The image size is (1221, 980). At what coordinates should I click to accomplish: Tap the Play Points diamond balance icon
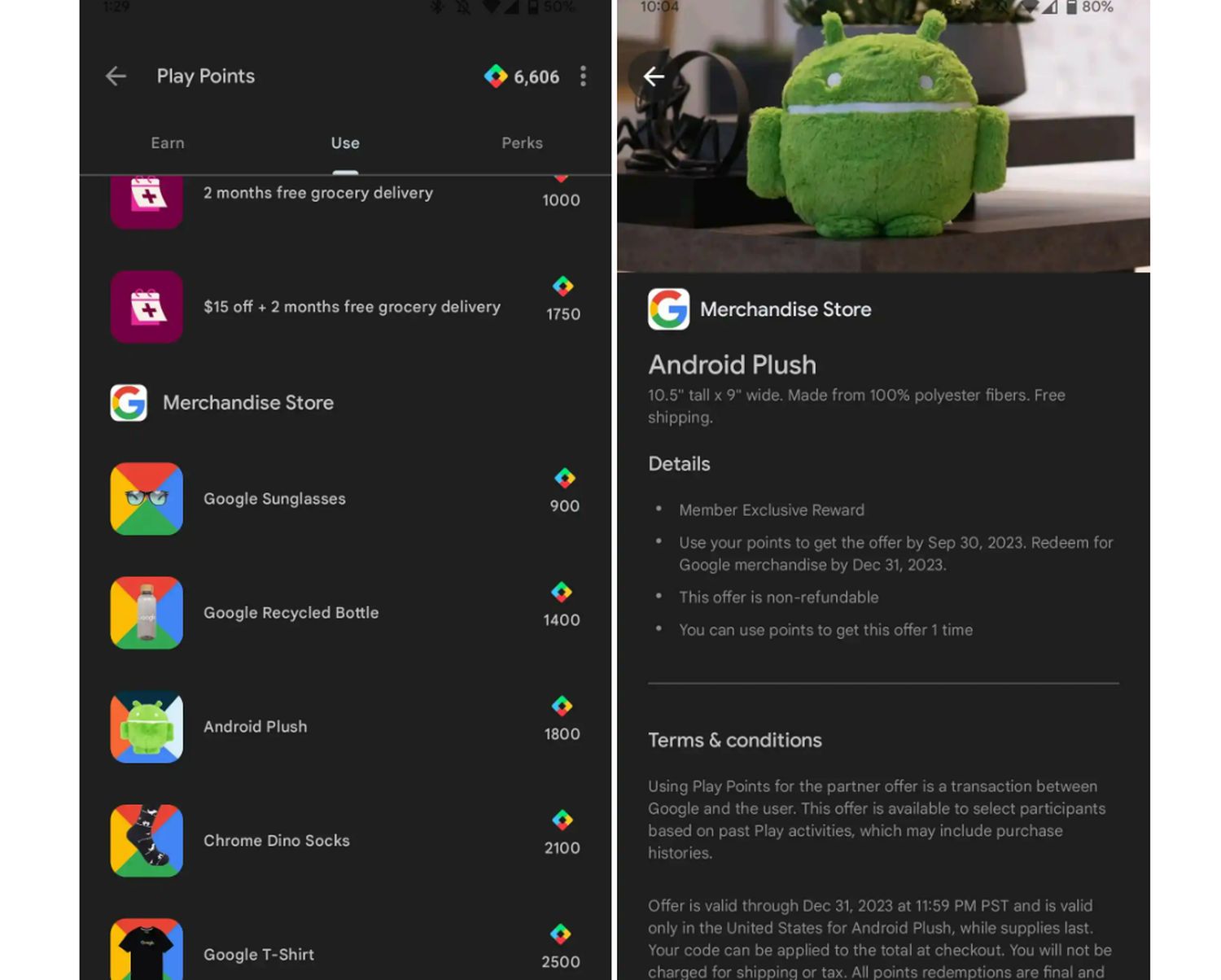coord(496,77)
